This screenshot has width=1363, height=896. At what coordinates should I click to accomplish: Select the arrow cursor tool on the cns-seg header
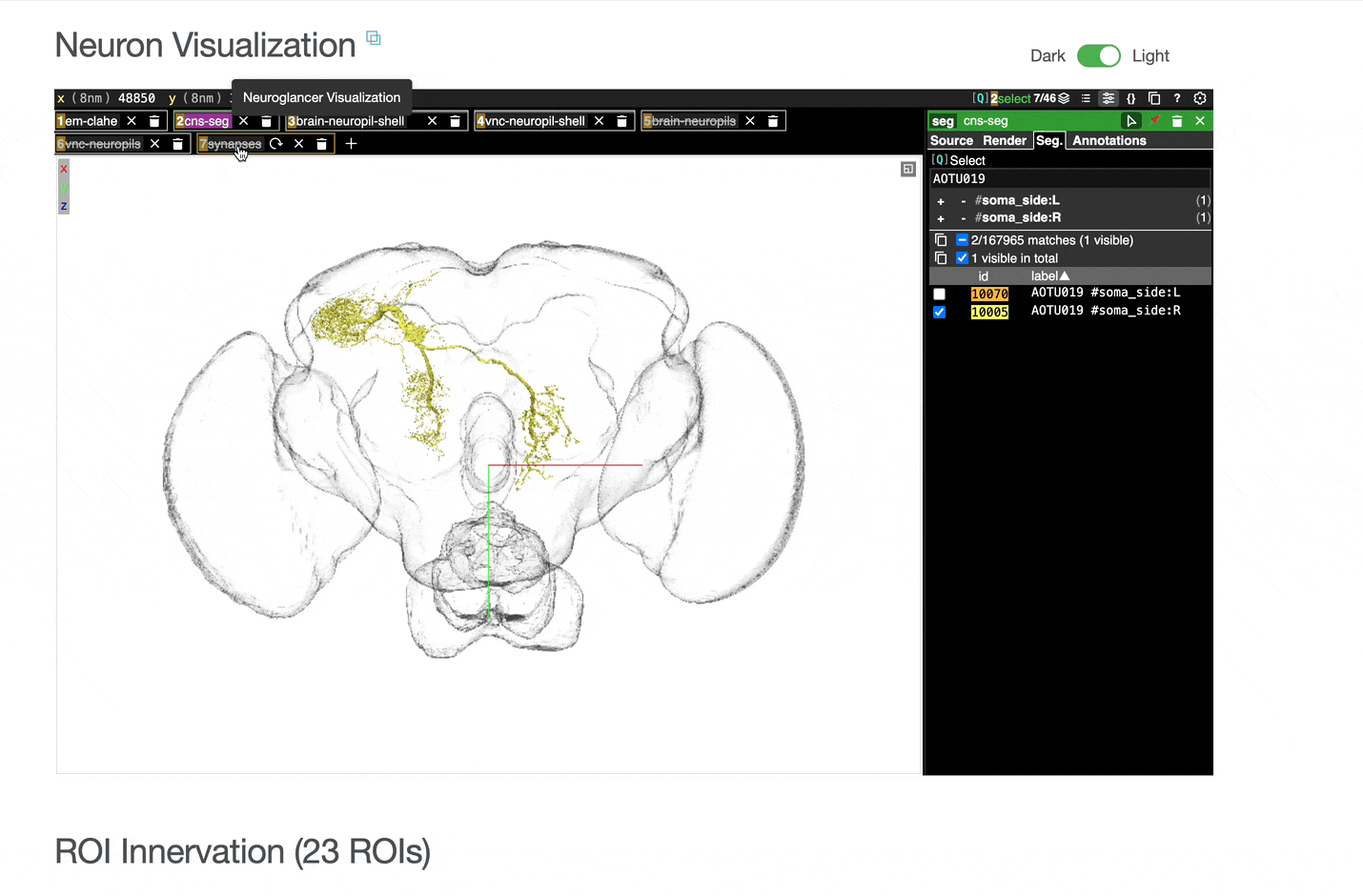pyautogui.click(x=1131, y=121)
